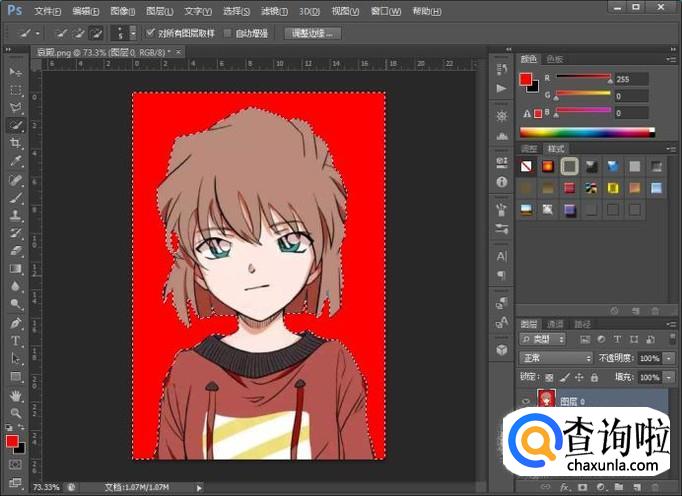Click the subtract from selection brush icon
This screenshot has width=682, height=496.
pos(95,33)
